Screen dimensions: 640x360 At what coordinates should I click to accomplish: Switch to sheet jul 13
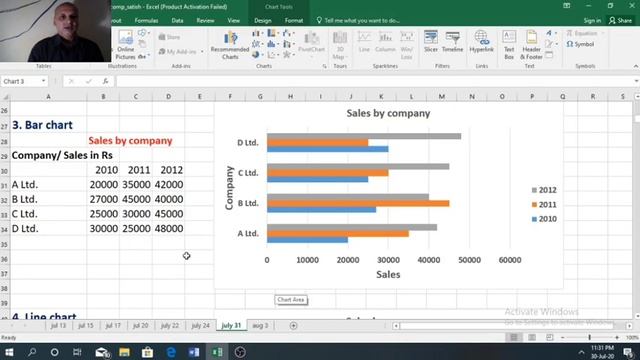(x=58, y=326)
